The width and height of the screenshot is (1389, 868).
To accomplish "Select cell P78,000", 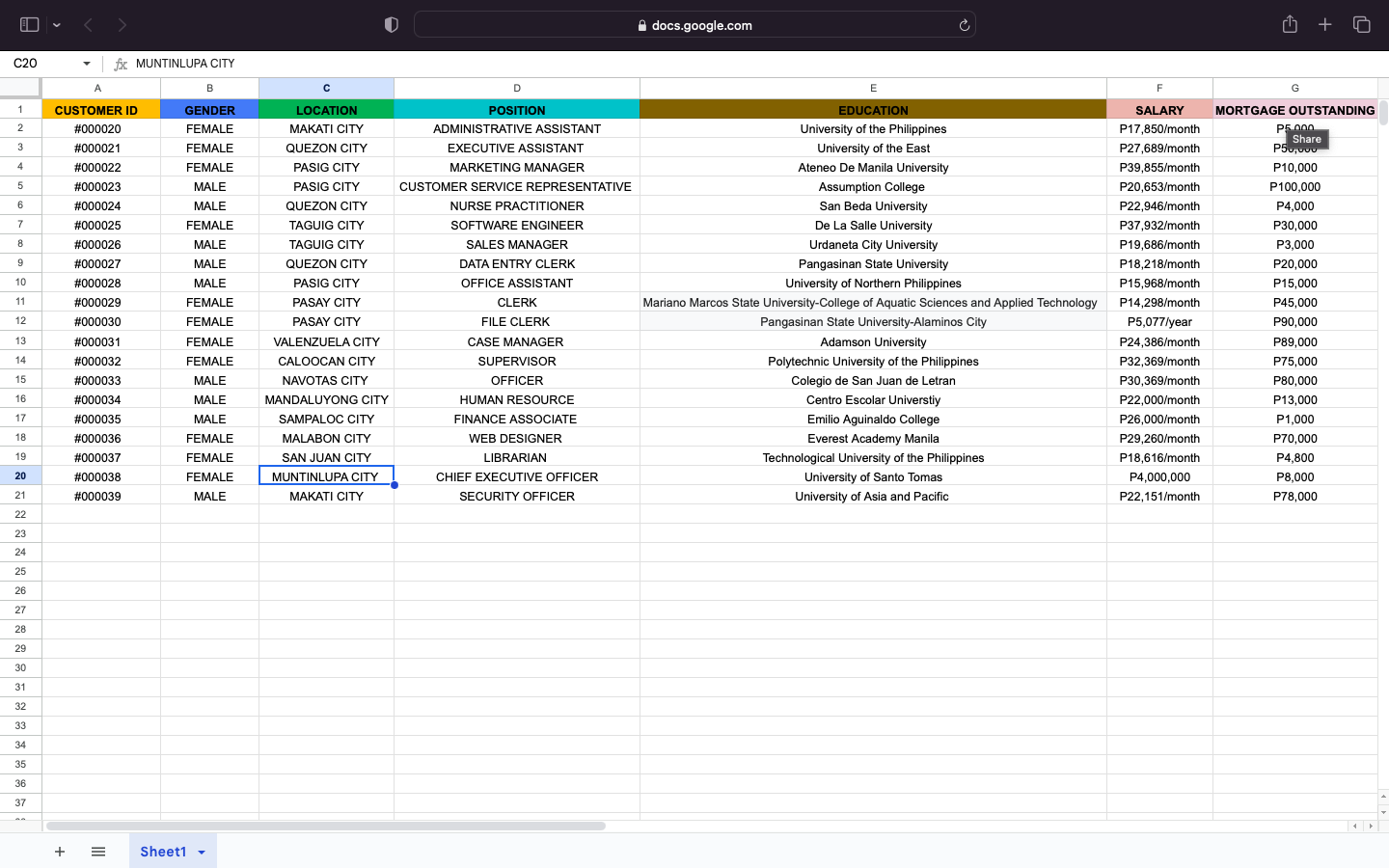I will coord(1295,496).
